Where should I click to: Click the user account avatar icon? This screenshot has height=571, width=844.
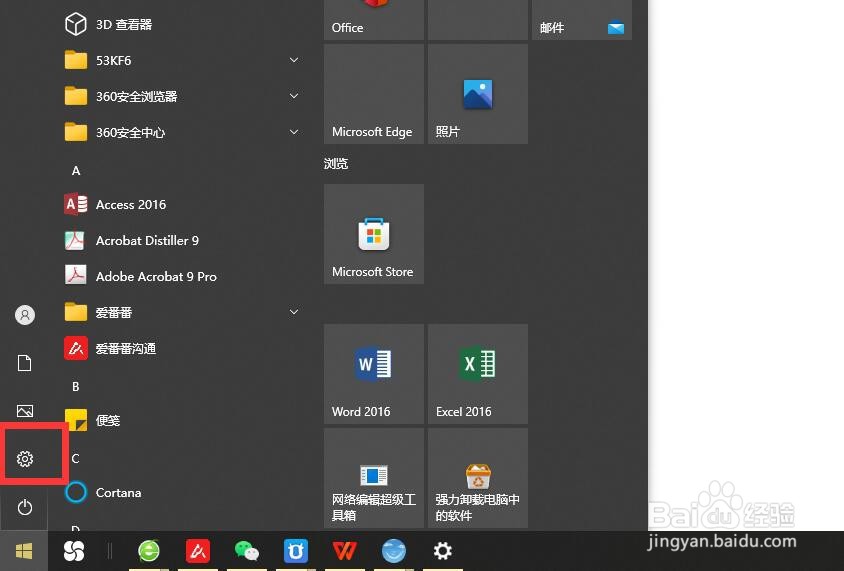click(25, 315)
